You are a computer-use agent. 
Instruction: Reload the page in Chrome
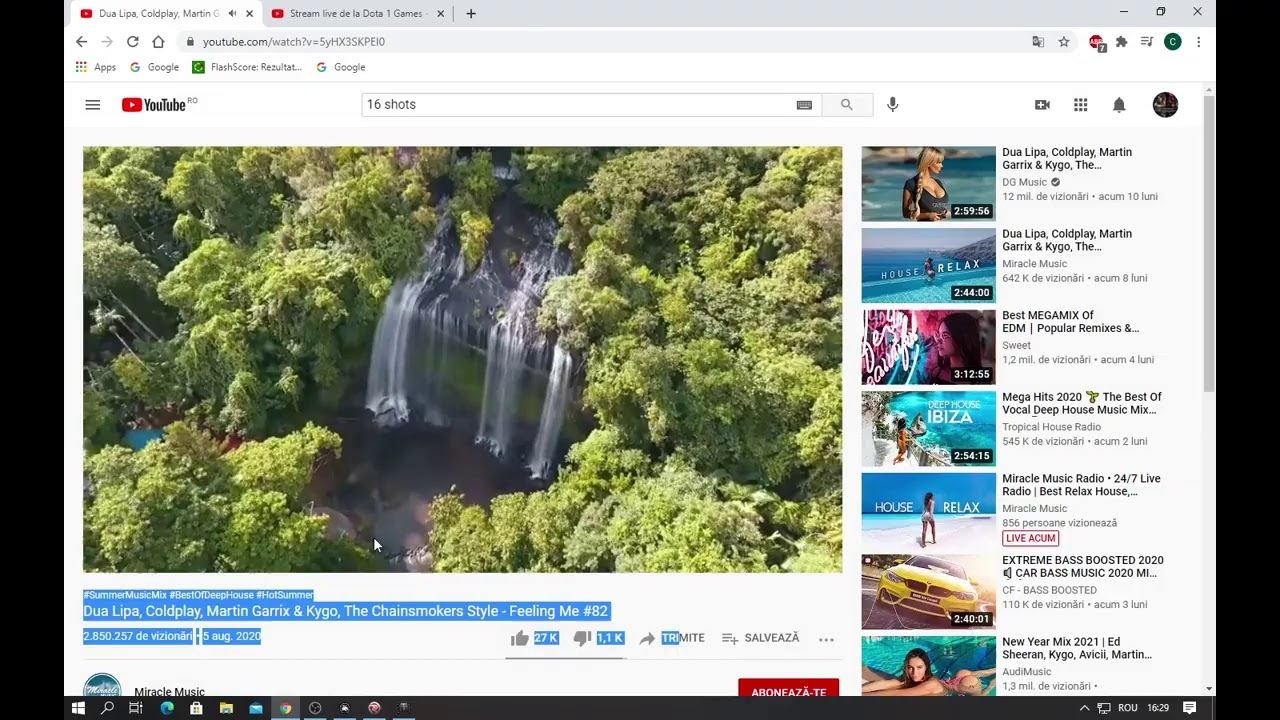click(132, 42)
